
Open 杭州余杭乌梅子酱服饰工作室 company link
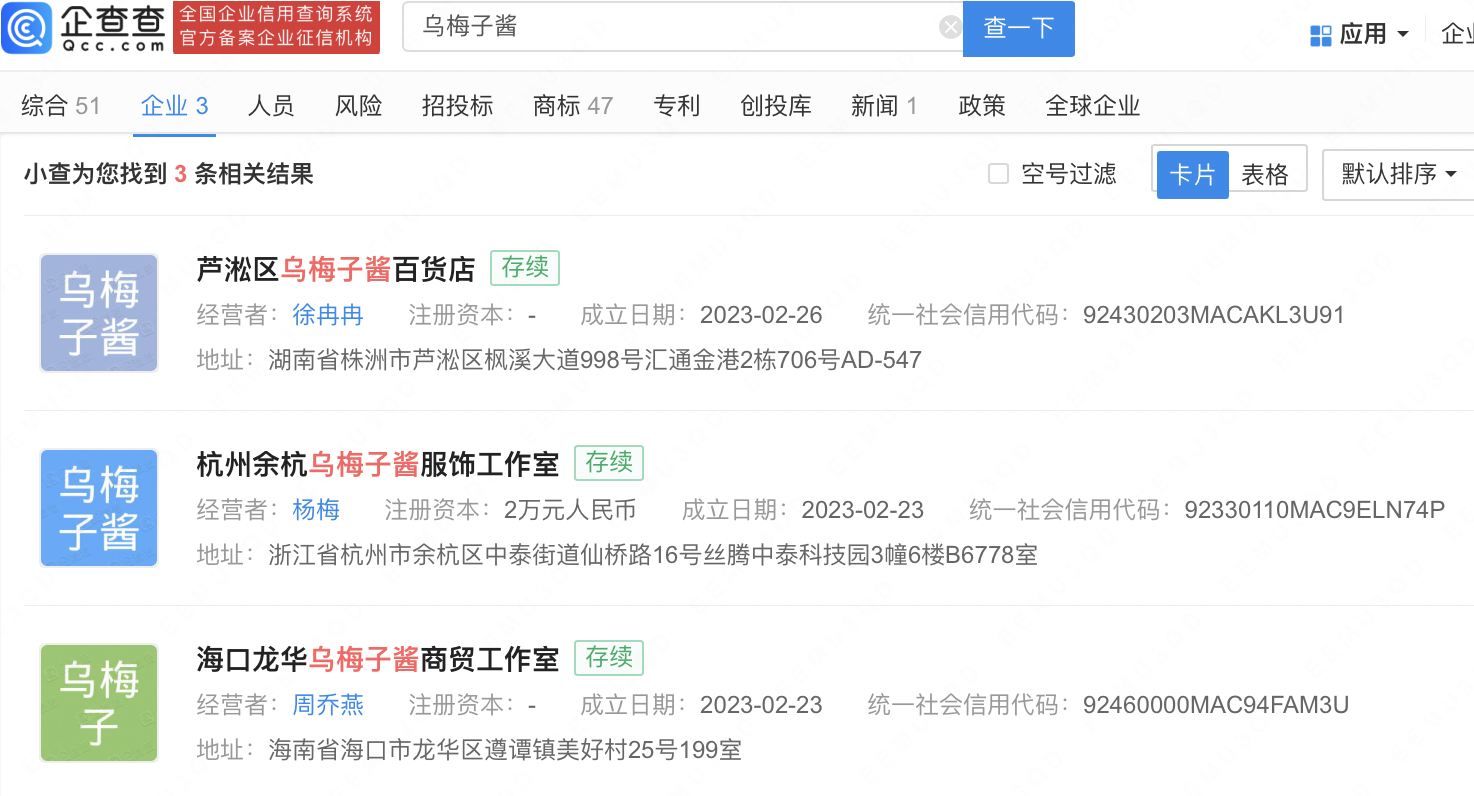[378, 464]
